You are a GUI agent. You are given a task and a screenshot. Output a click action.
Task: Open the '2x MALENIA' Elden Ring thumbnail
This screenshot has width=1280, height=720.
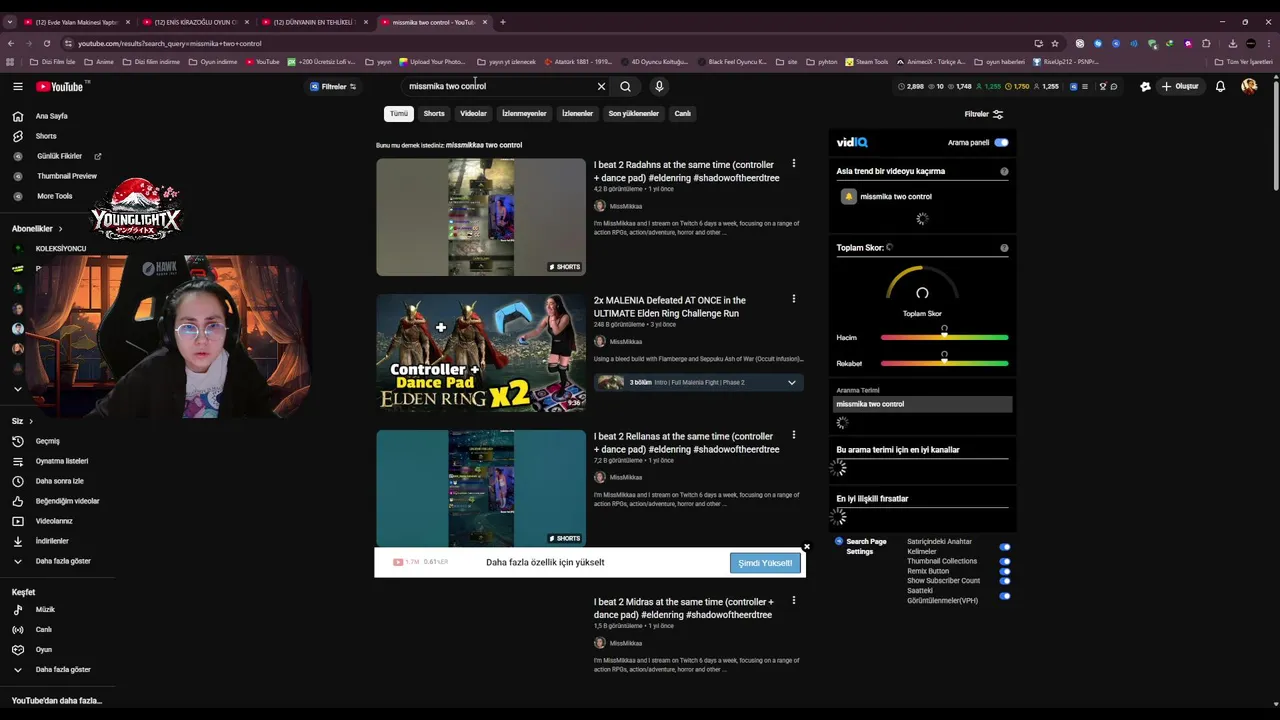pos(481,353)
